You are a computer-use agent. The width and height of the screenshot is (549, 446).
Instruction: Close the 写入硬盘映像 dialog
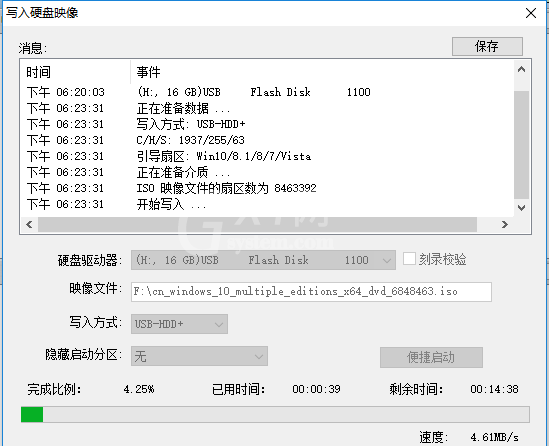[531, 13]
